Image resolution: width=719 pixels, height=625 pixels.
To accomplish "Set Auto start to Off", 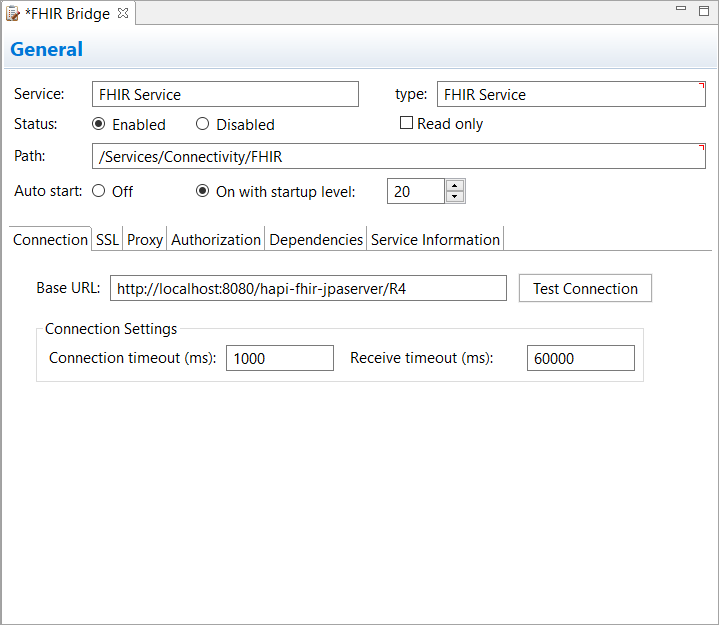I will (x=99, y=191).
